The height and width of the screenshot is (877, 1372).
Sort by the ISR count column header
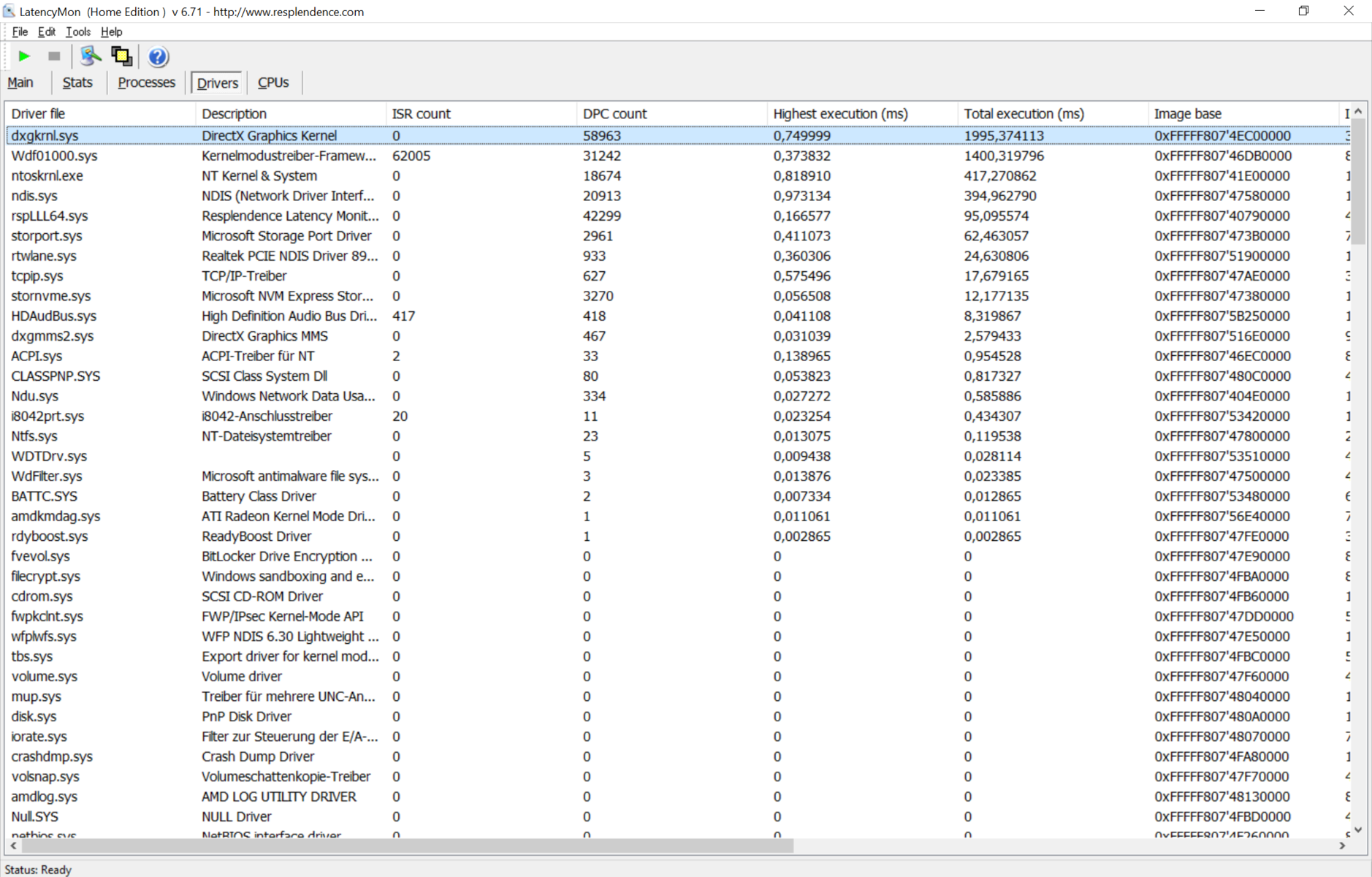tap(481, 114)
